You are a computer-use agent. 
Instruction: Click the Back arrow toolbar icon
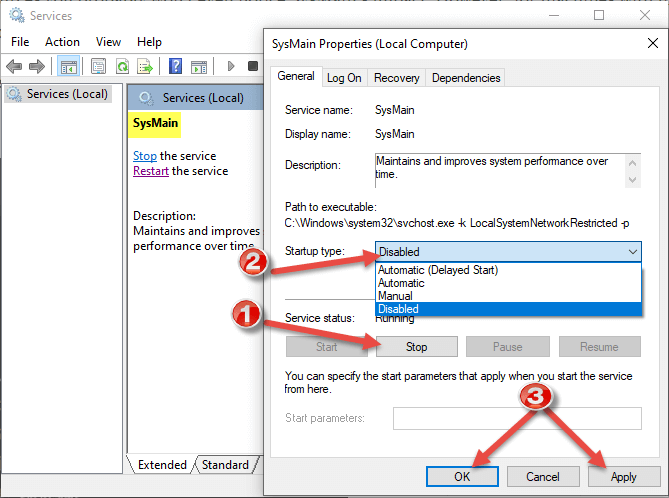coord(14,67)
